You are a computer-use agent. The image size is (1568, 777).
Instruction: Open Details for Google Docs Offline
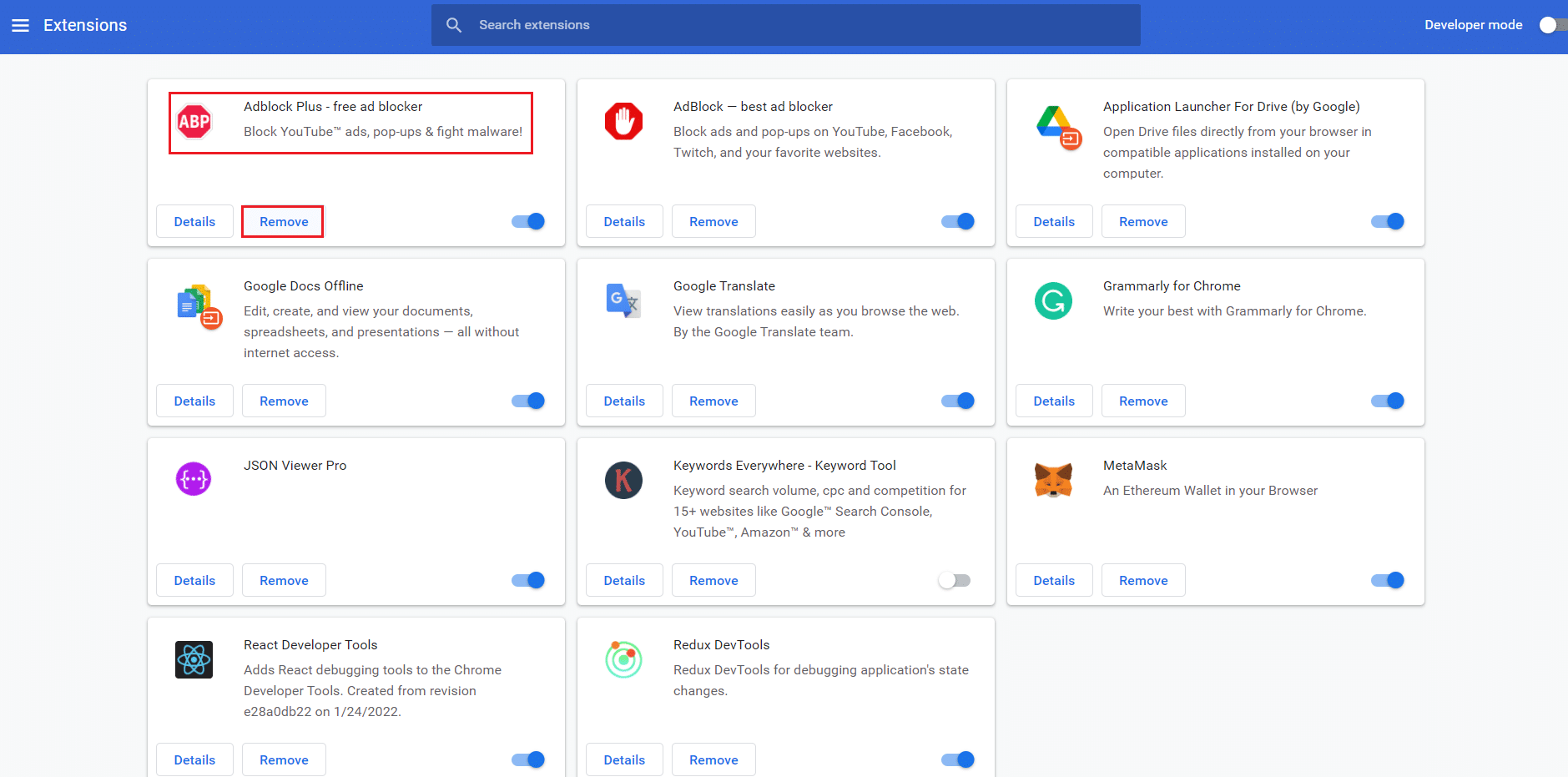pos(194,401)
